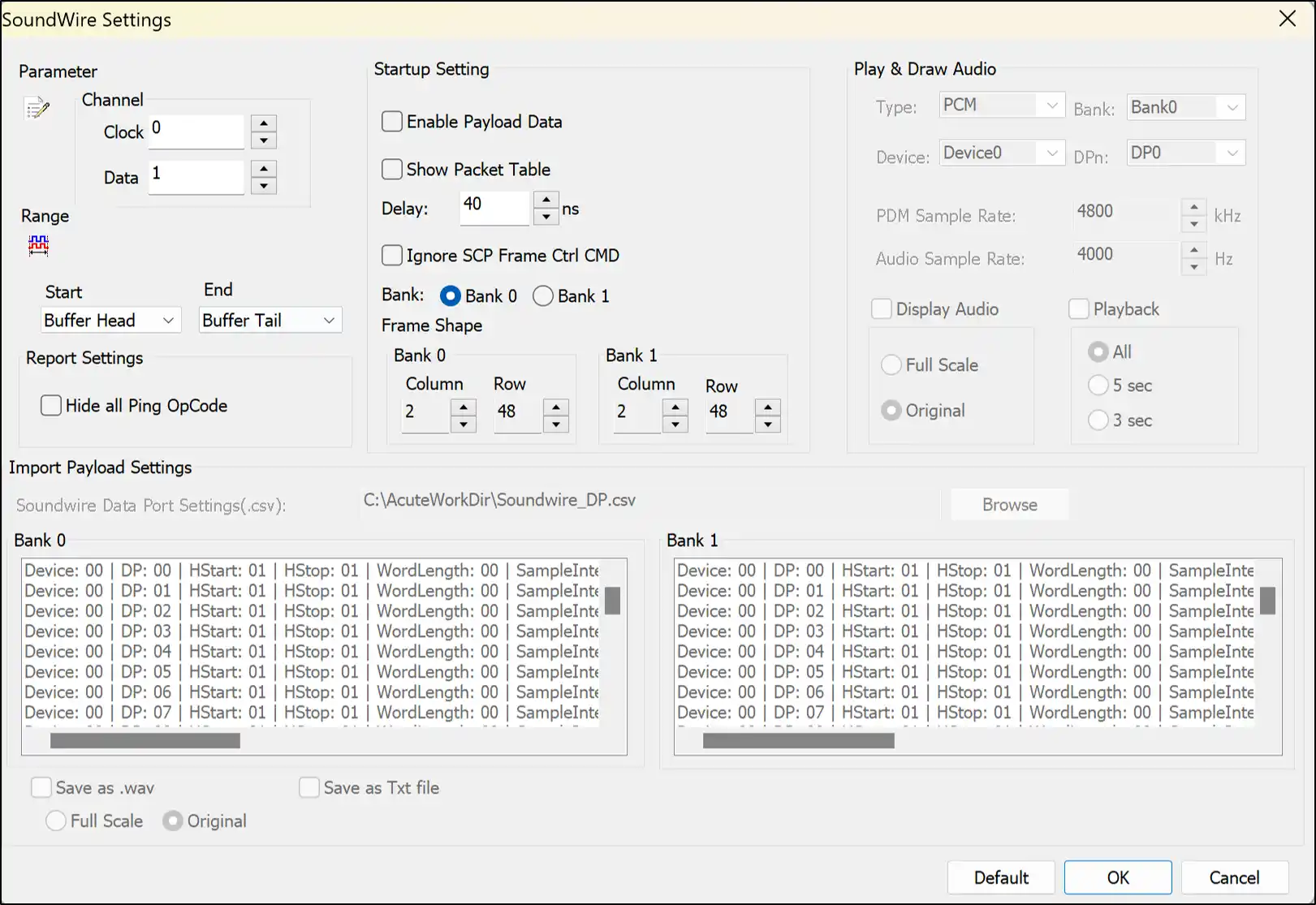Increase the Delay spinner value
Screen dimensions: 1316x905
pyautogui.click(x=546, y=200)
